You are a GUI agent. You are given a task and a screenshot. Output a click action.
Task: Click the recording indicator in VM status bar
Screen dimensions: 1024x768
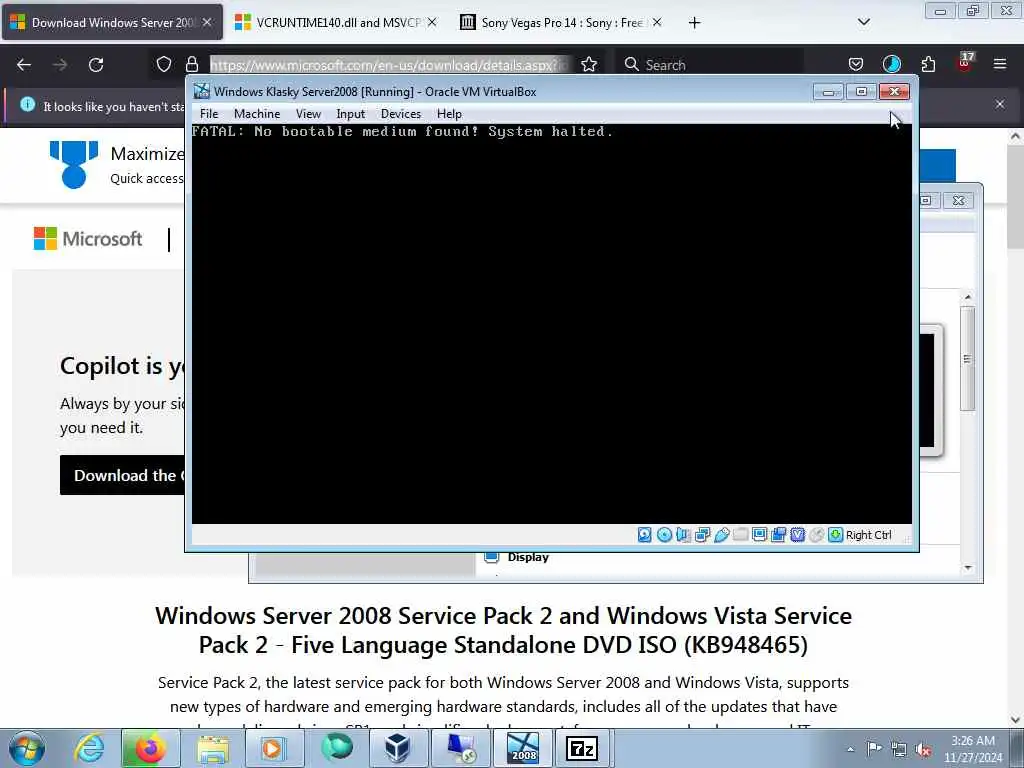click(778, 535)
